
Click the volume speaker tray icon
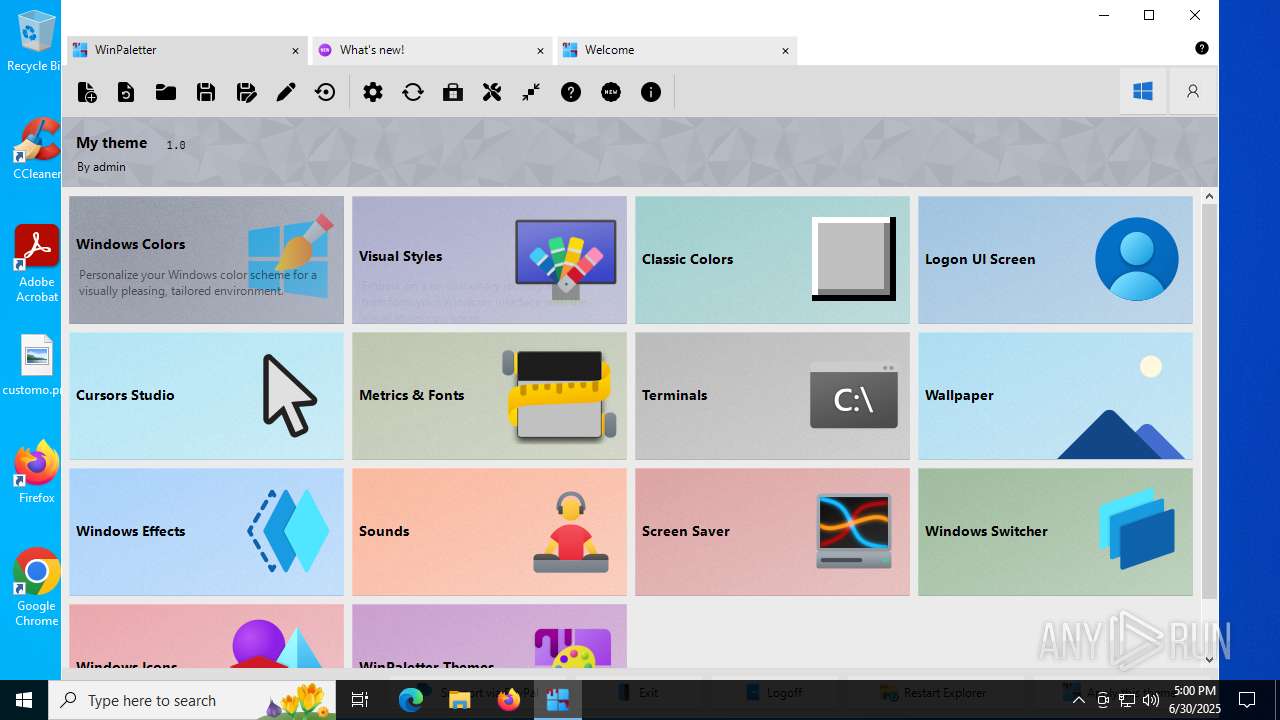click(1151, 700)
